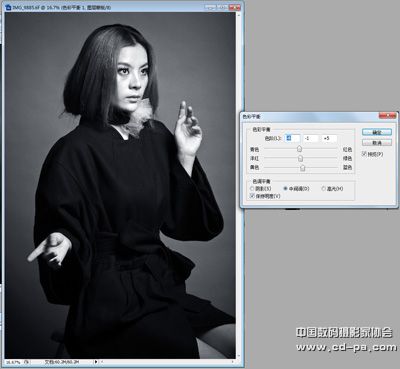400x369 pixels.
Task: Select the Midtones (中间调) radio button
Action: tap(285, 189)
